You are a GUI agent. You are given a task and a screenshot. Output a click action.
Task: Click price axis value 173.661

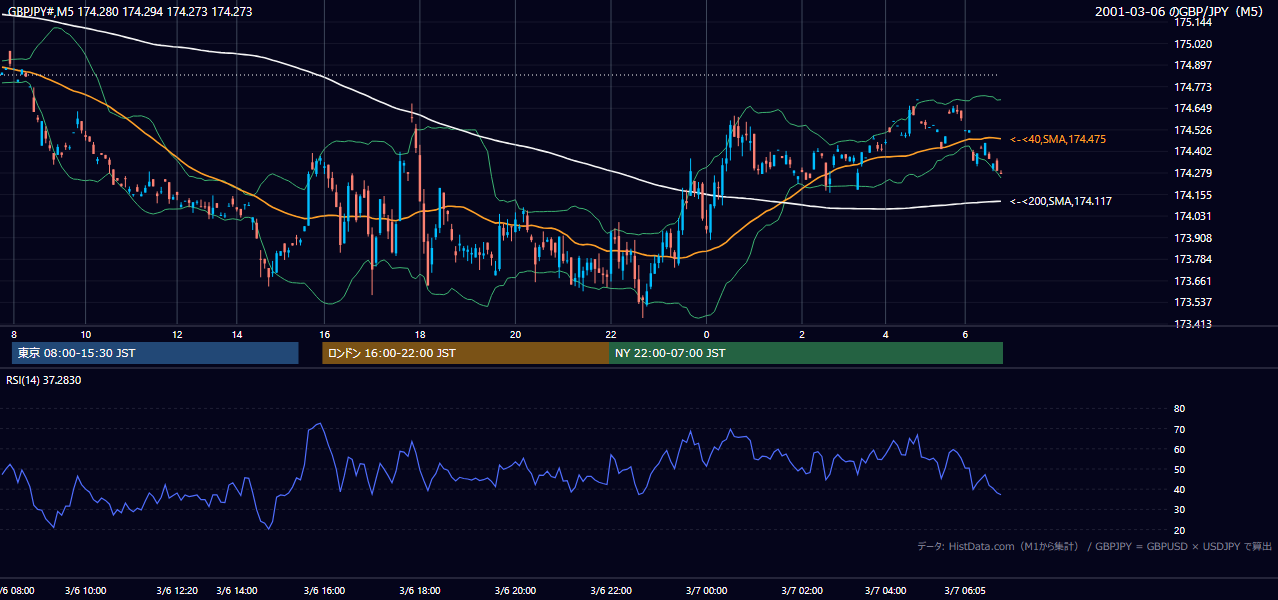pyautogui.click(x=1193, y=281)
